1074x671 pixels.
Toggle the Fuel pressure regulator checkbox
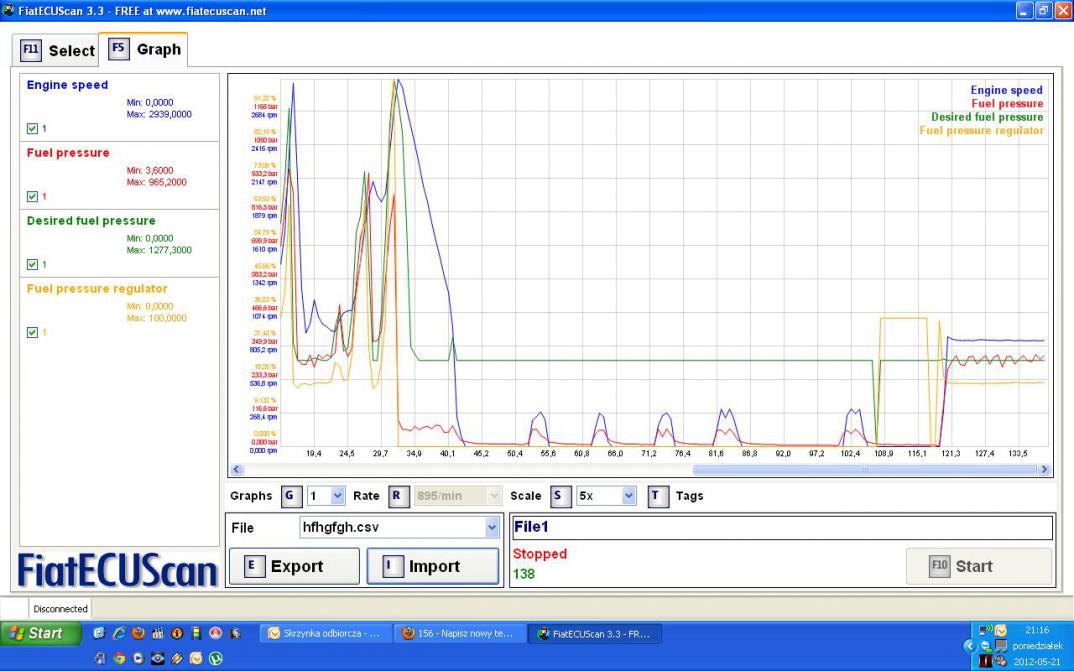point(33,332)
